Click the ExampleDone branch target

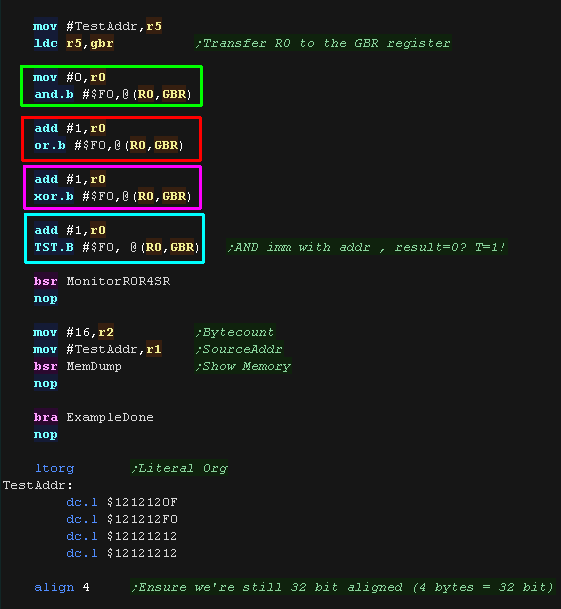(110, 417)
